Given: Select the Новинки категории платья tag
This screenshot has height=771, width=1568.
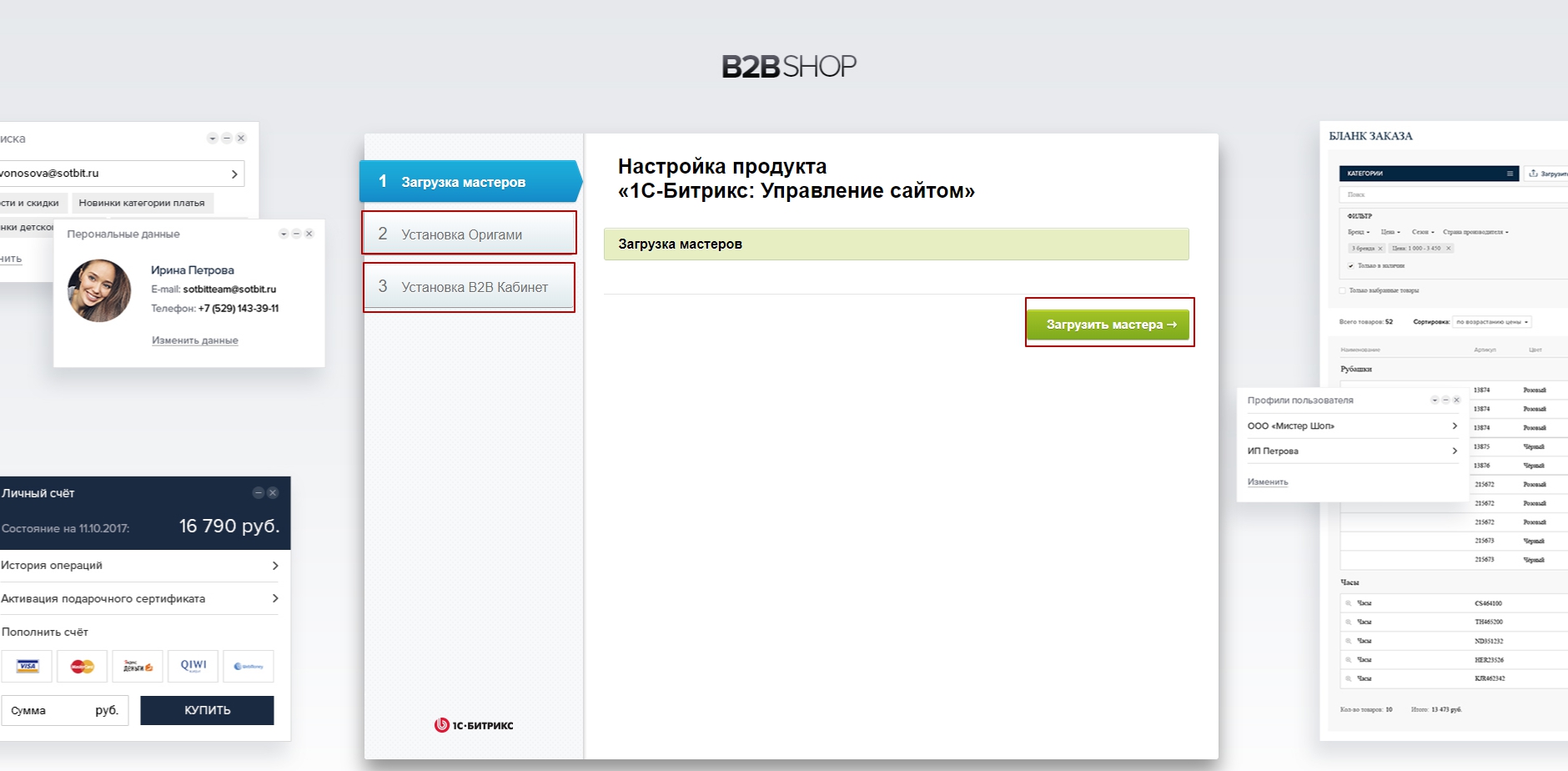Looking at the screenshot, I should point(142,203).
